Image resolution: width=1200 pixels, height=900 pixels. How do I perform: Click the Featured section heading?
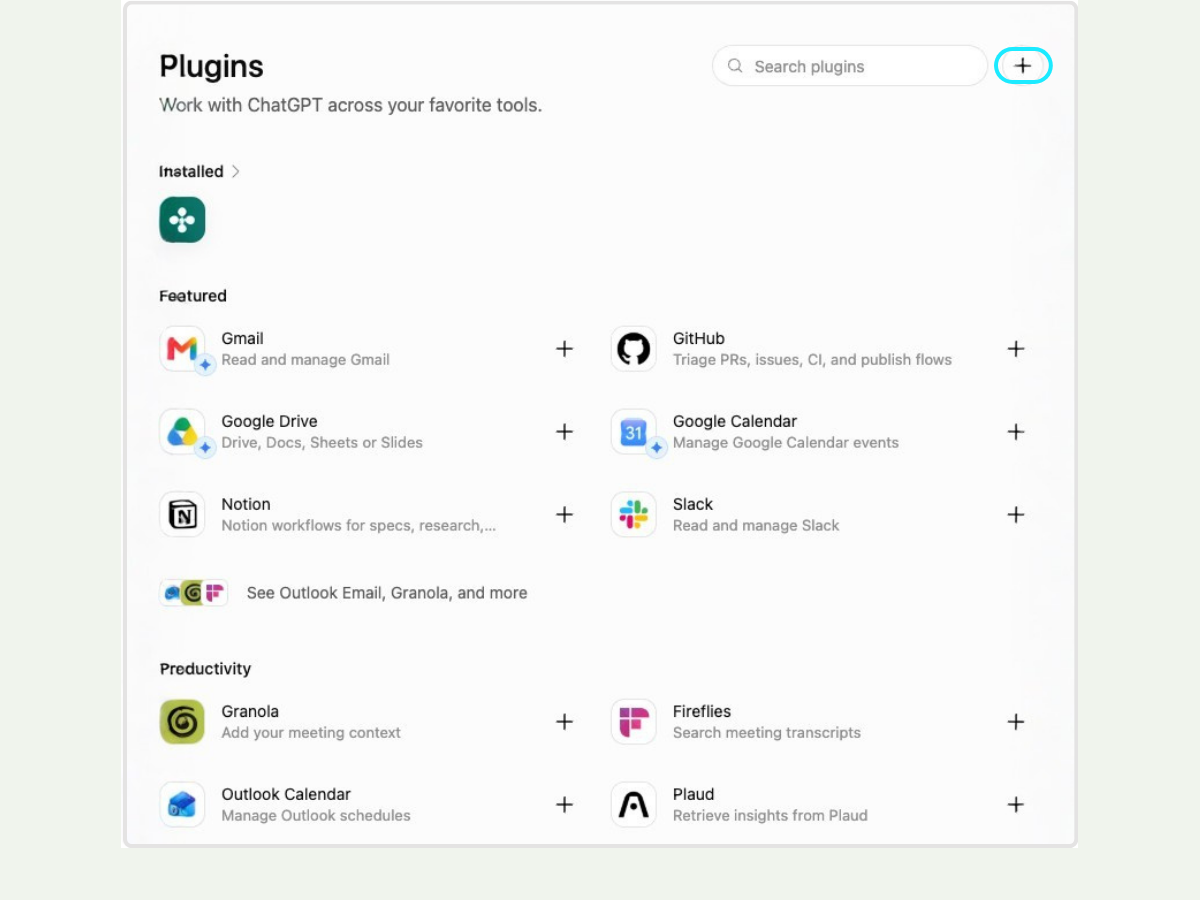193,296
